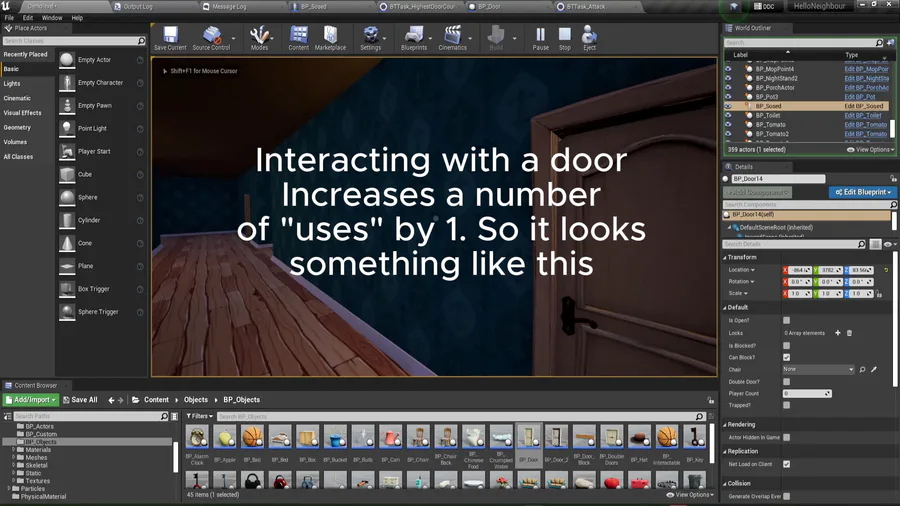The width and height of the screenshot is (900, 506).
Task: Open Window menu
Action: (x=52, y=18)
